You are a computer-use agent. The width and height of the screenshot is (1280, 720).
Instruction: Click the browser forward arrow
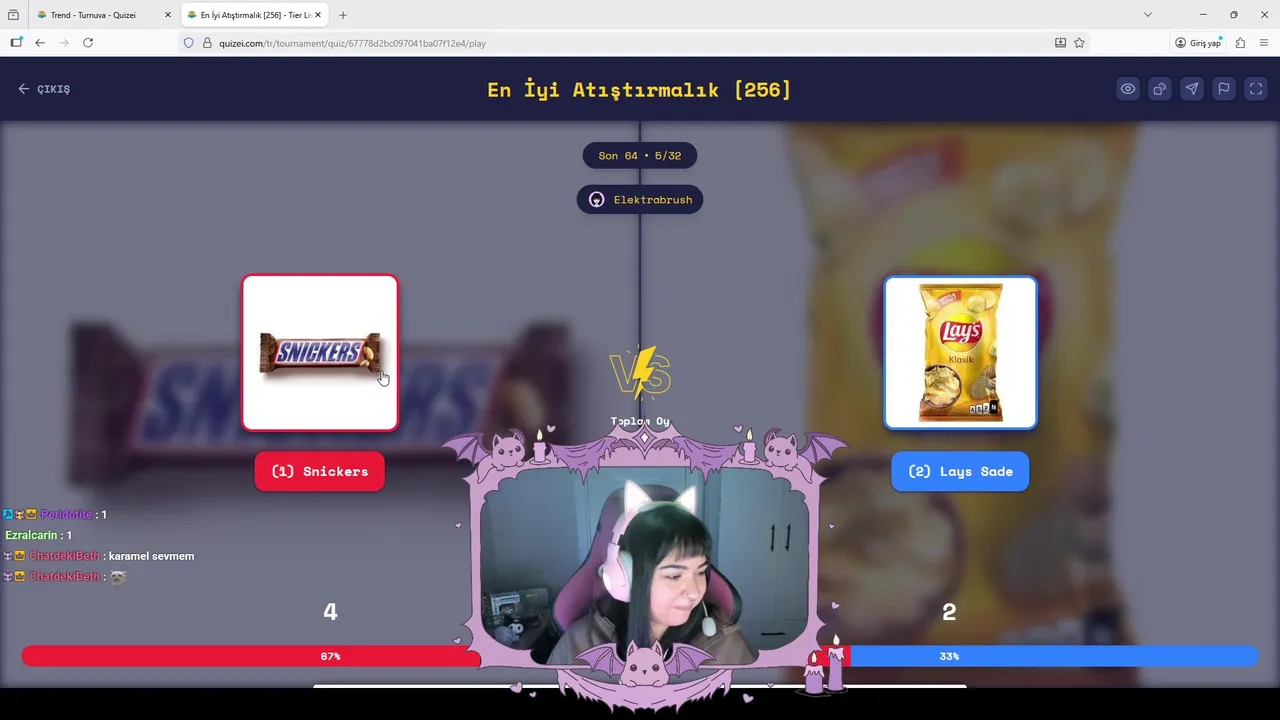pos(64,43)
